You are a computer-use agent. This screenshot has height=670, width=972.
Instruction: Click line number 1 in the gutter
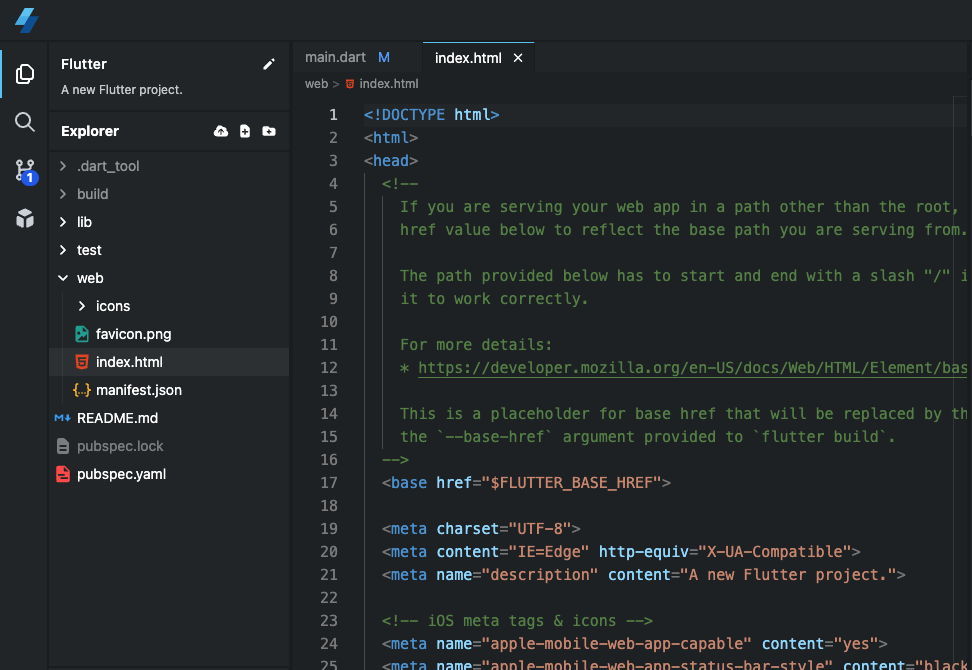pyautogui.click(x=333, y=115)
